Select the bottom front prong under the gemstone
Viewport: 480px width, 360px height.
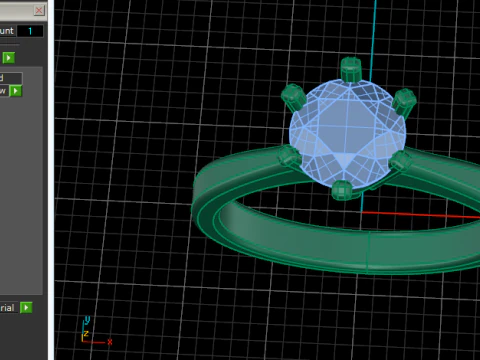[x=342, y=191]
